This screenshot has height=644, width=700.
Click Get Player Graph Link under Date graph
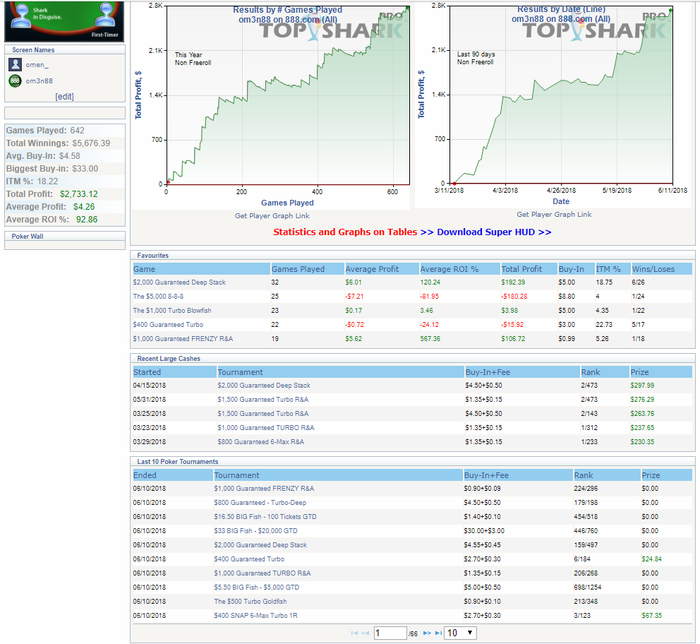554,214
